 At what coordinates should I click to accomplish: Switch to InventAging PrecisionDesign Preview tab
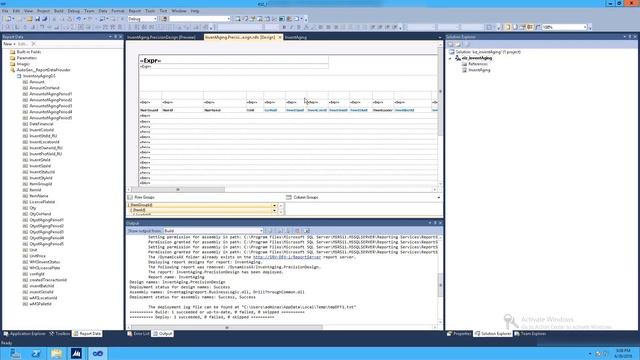pos(161,37)
